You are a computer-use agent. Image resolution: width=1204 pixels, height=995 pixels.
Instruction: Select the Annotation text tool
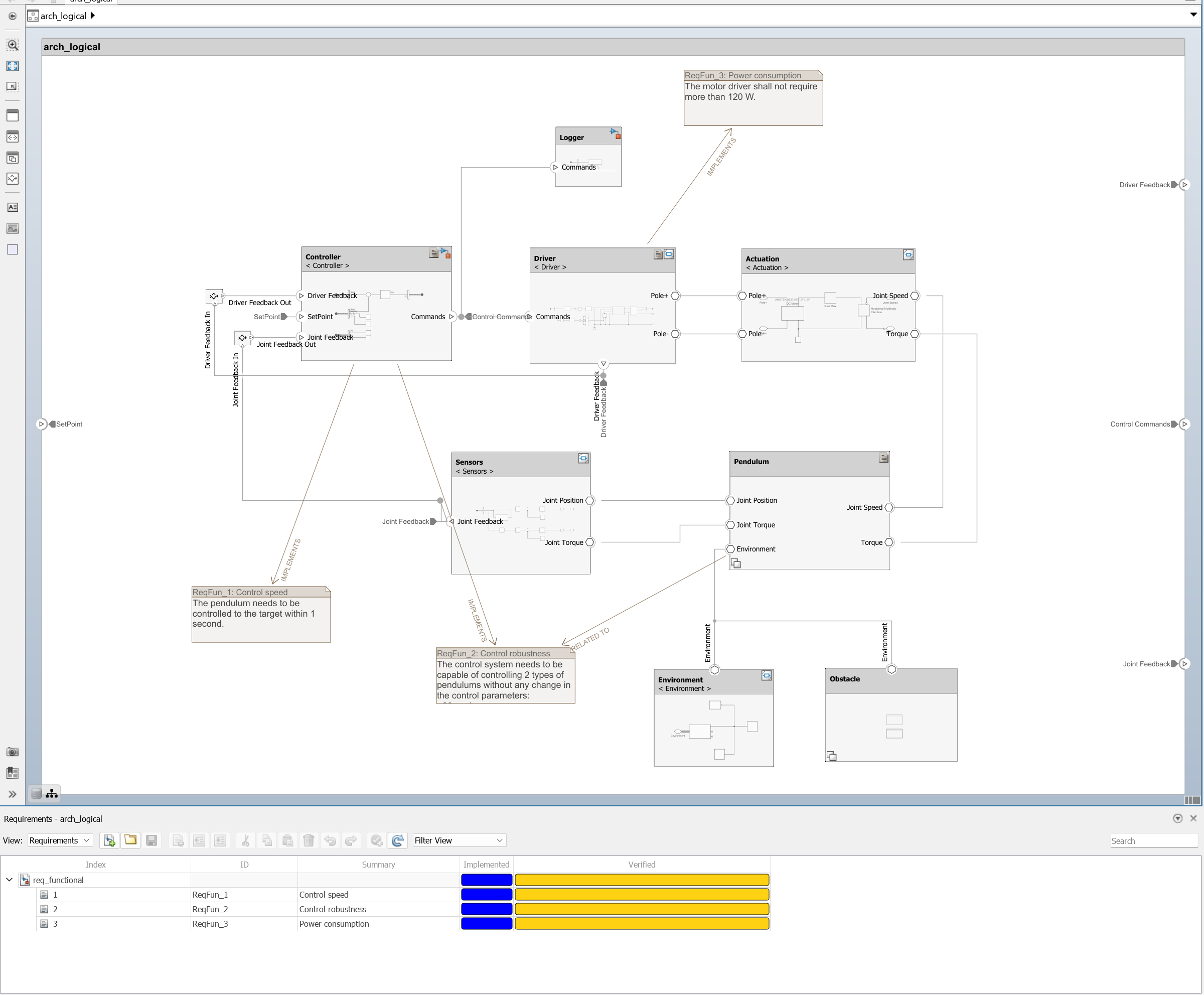(12, 207)
